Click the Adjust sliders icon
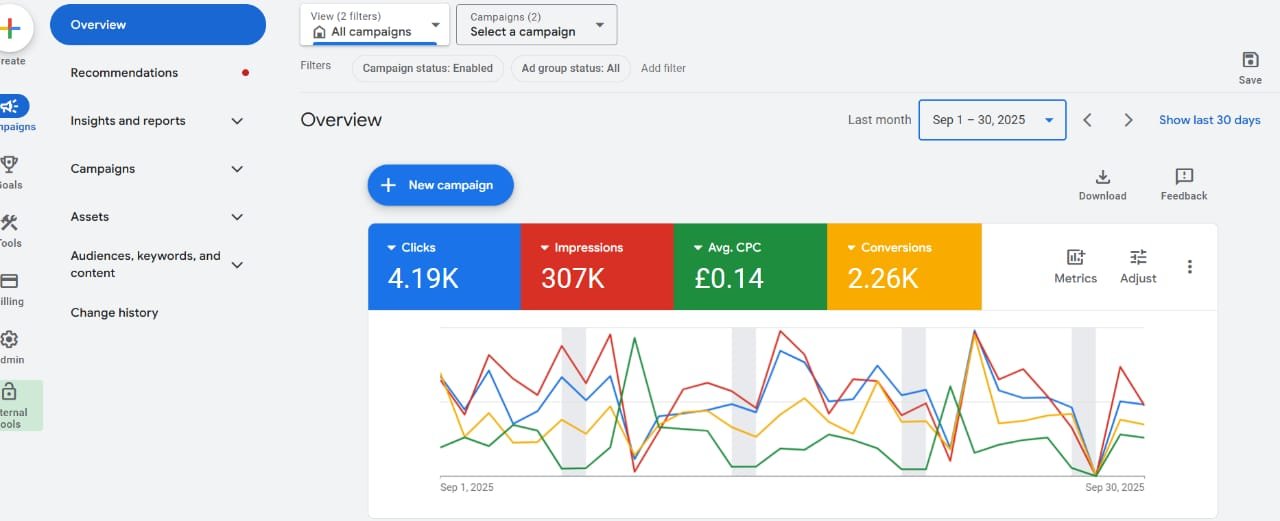 click(x=1138, y=258)
